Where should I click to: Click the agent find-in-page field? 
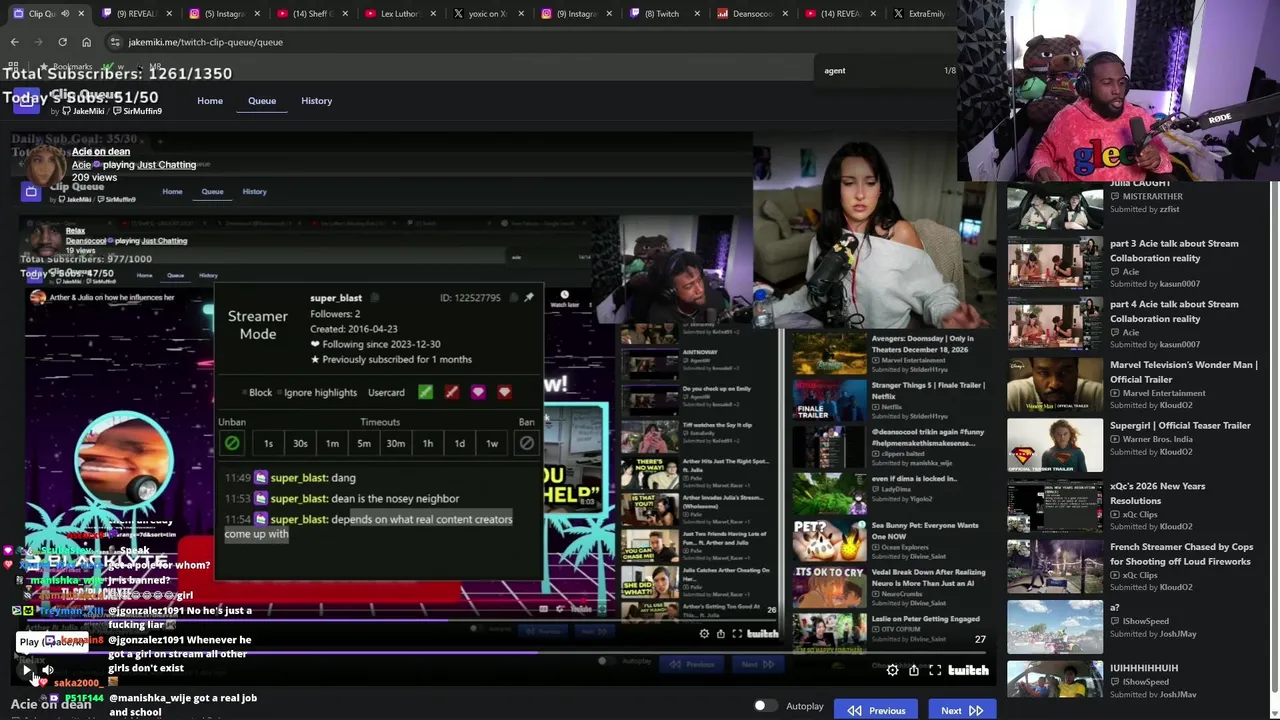click(x=880, y=70)
